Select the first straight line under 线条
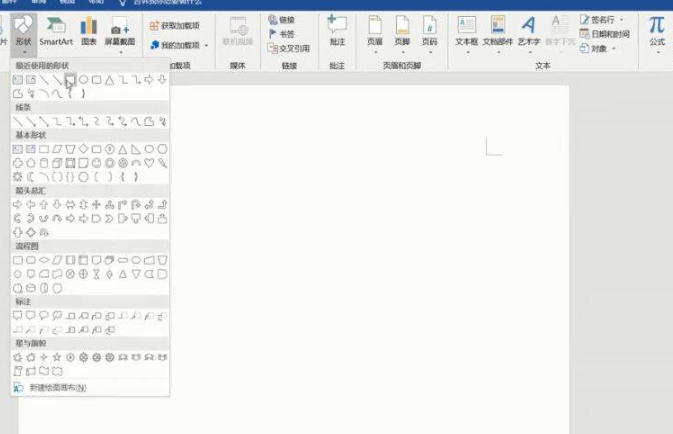 [x=18, y=122]
